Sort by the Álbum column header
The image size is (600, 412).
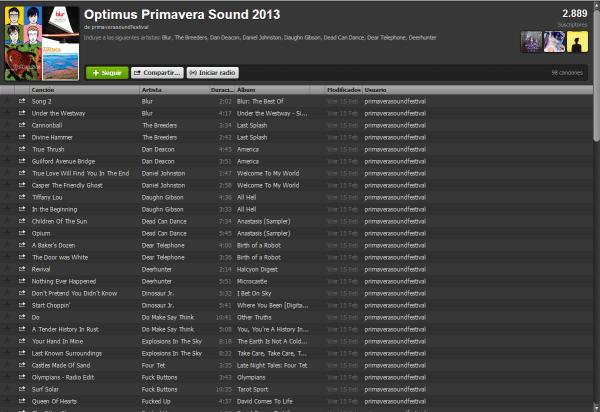click(272, 90)
